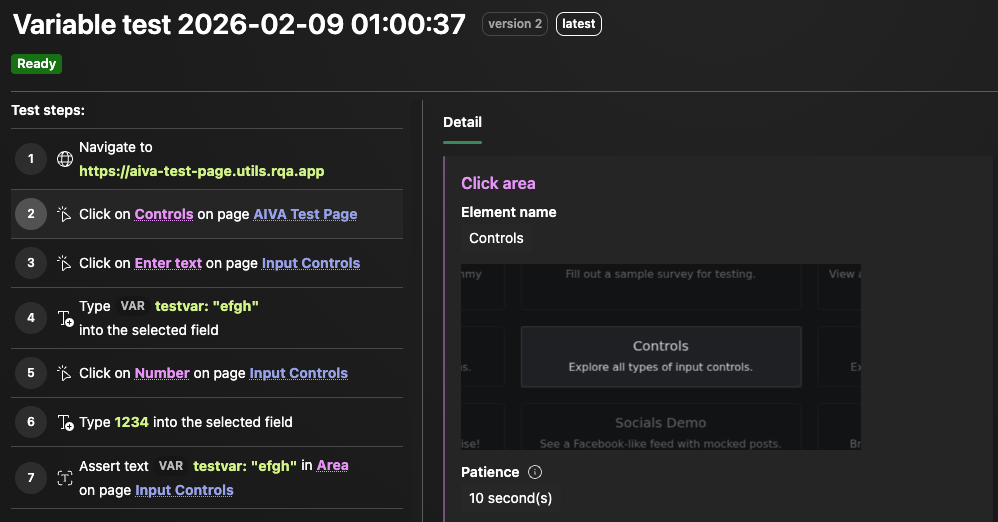Click the Variable test title
Viewport: 998px width, 522px height.
coord(239,25)
